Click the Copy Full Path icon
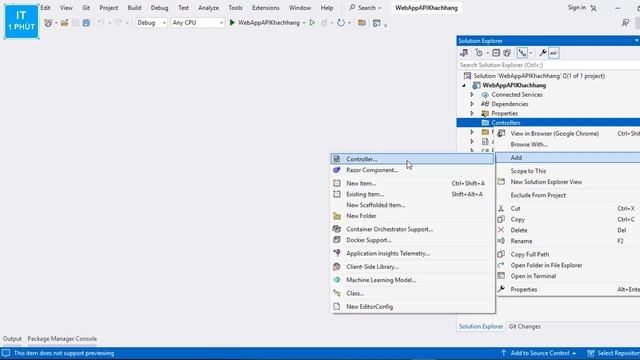 coord(501,254)
